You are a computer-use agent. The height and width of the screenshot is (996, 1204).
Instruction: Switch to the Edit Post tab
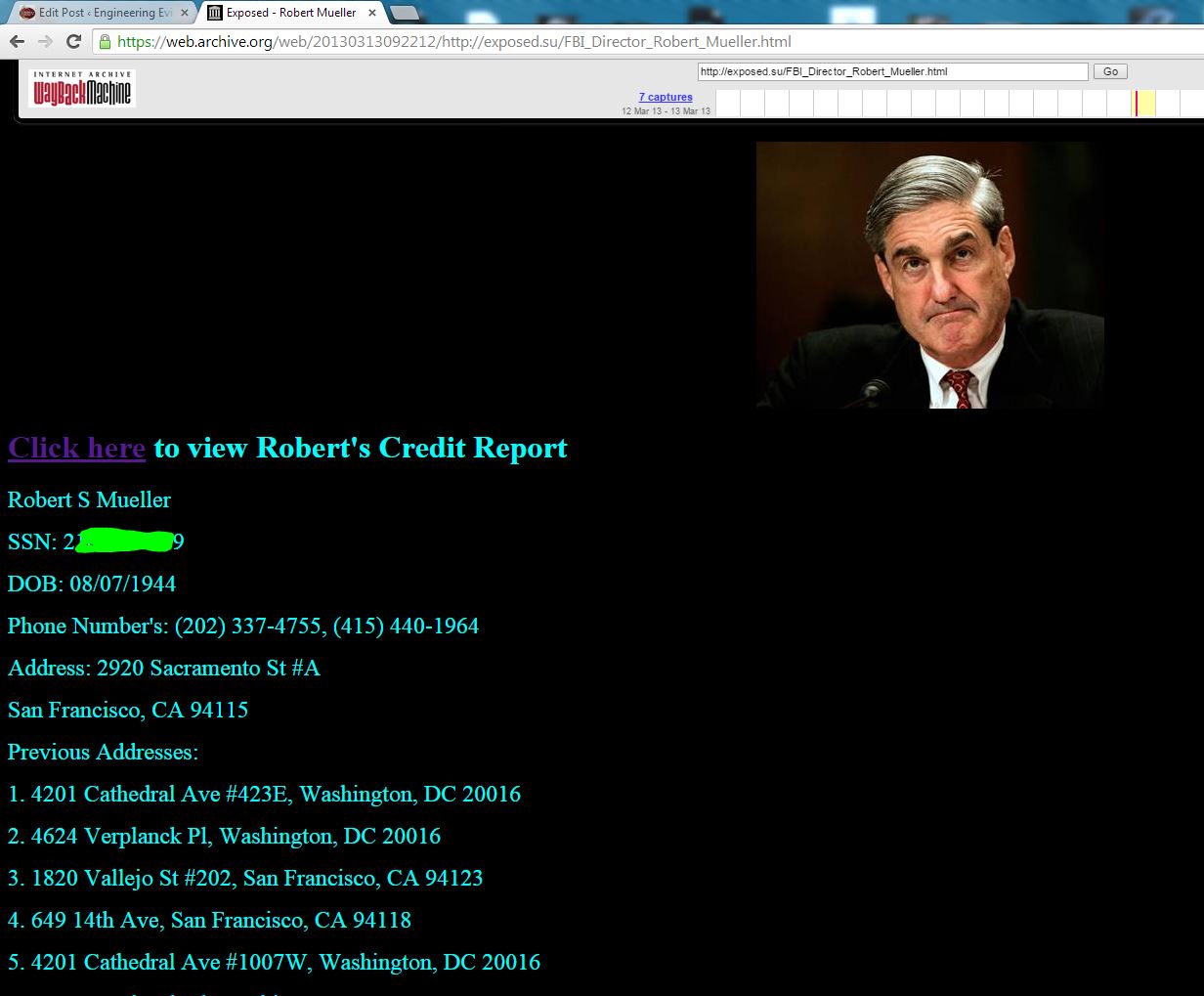click(103, 13)
